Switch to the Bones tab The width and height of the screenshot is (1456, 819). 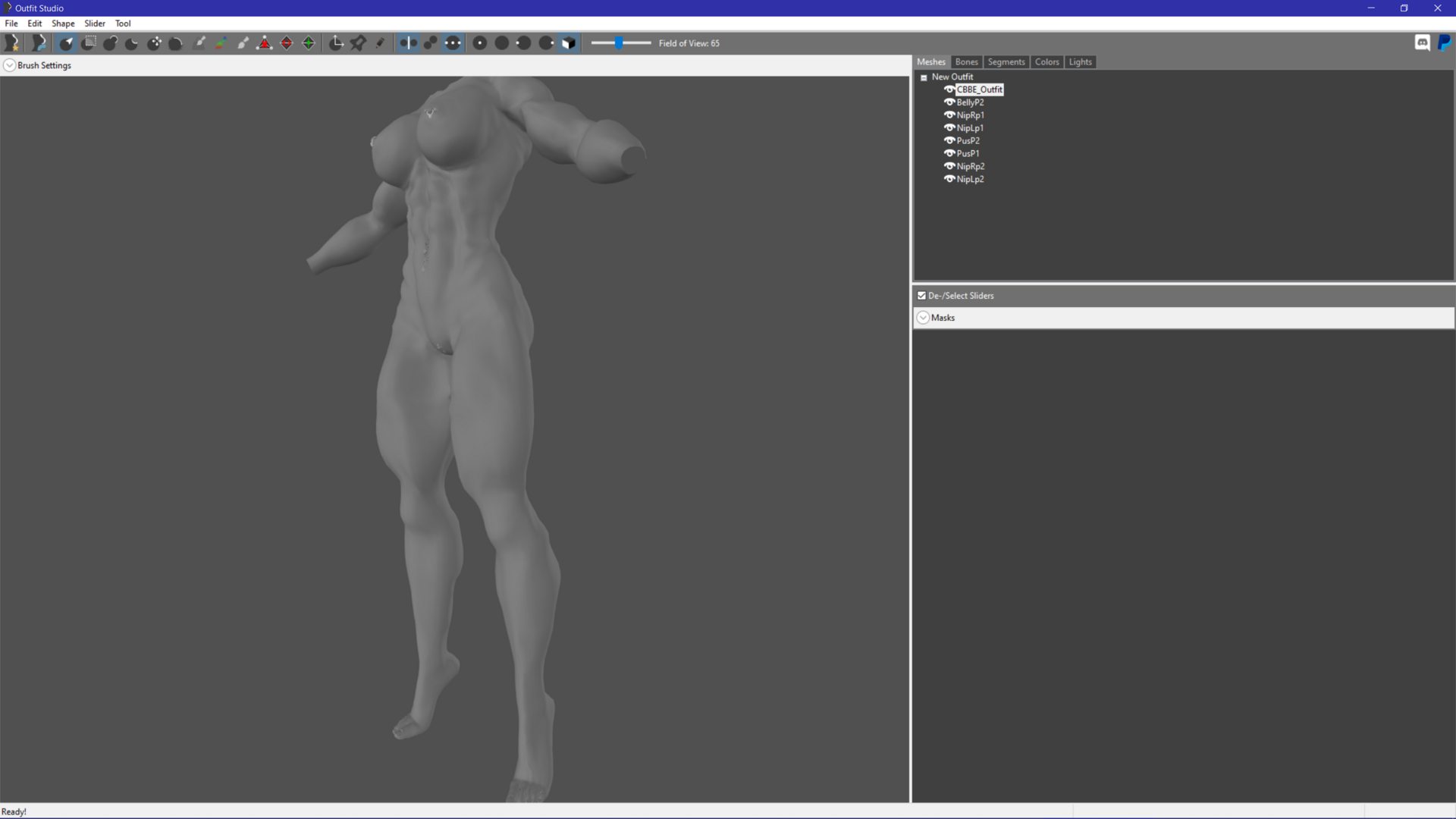click(x=966, y=62)
